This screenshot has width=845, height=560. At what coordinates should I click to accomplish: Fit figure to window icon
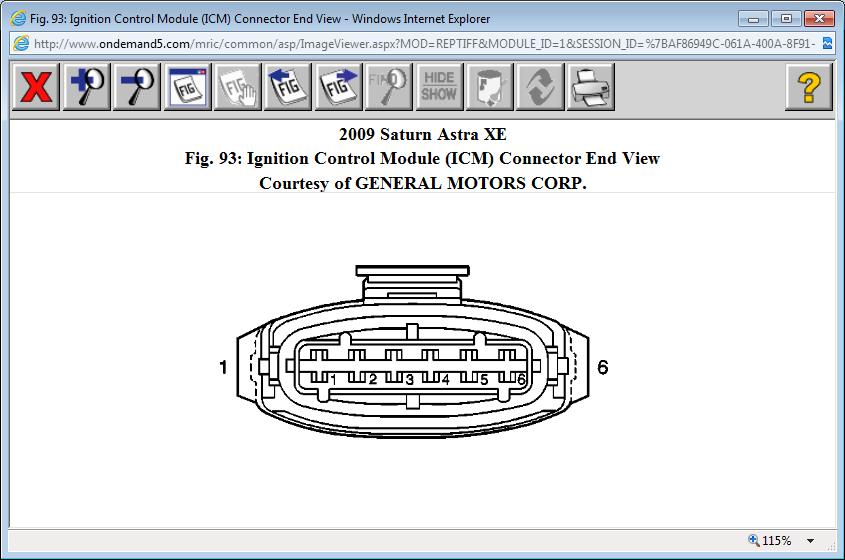pos(187,87)
